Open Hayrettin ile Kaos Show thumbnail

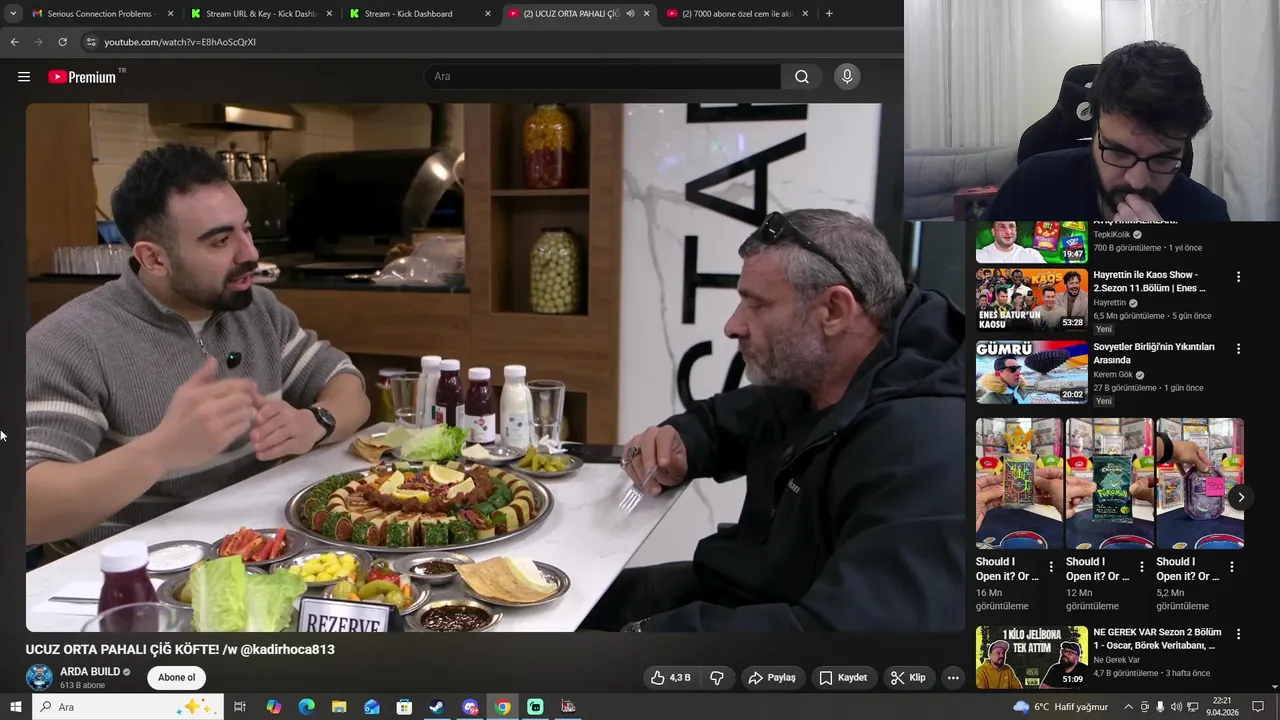pos(1031,300)
